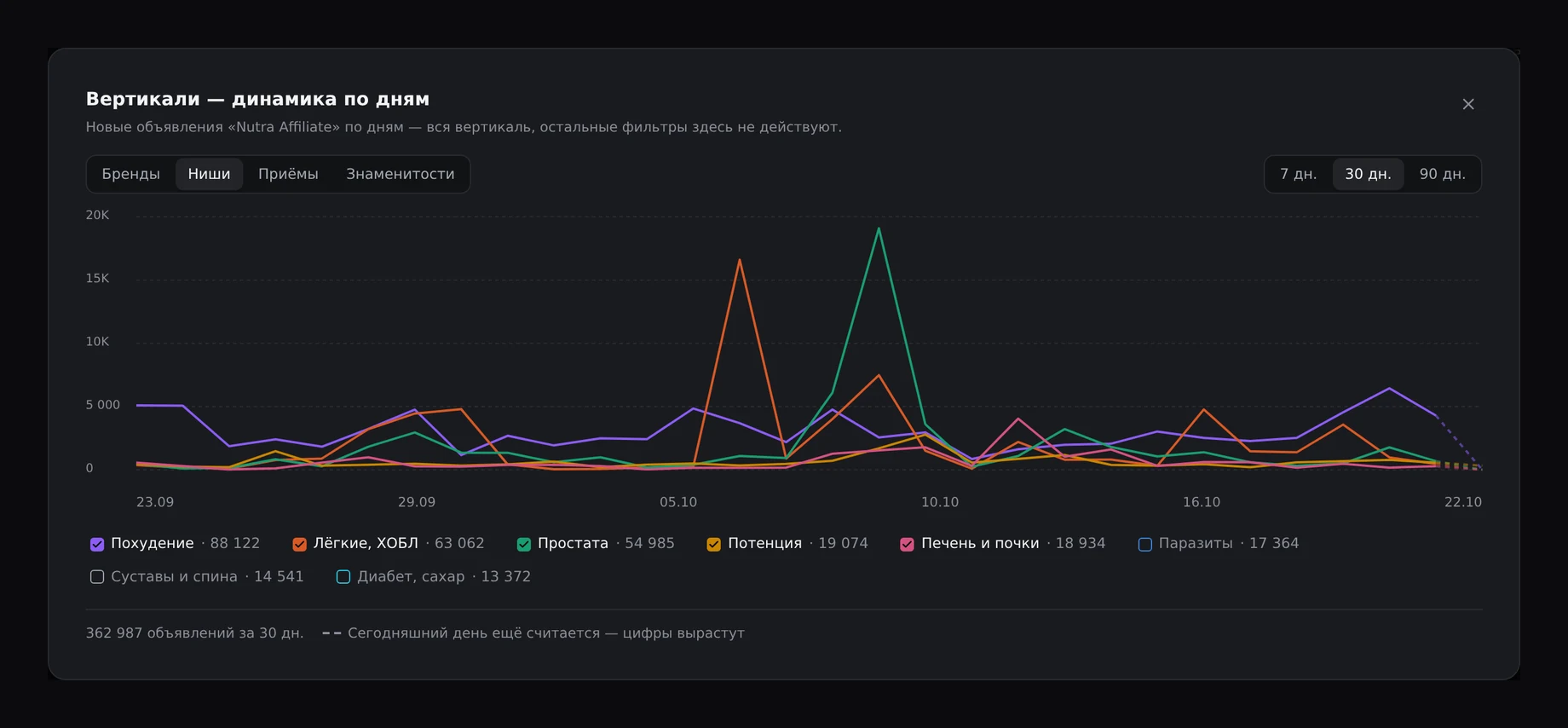Click the 362 987 объявлений total text
The image size is (1568, 728).
pos(194,633)
